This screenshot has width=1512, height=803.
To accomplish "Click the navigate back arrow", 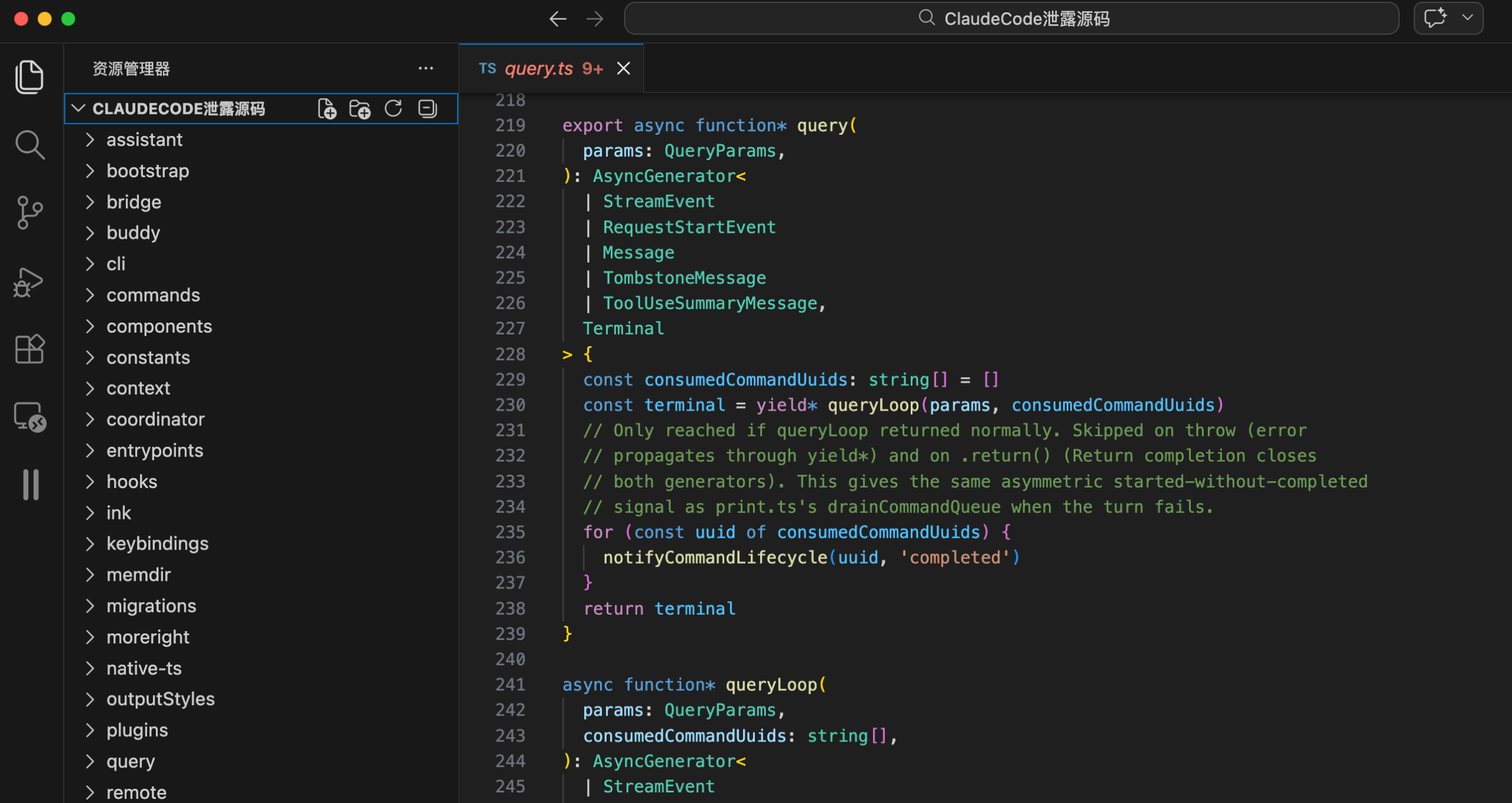I will pyautogui.click(x=558, y=19).
